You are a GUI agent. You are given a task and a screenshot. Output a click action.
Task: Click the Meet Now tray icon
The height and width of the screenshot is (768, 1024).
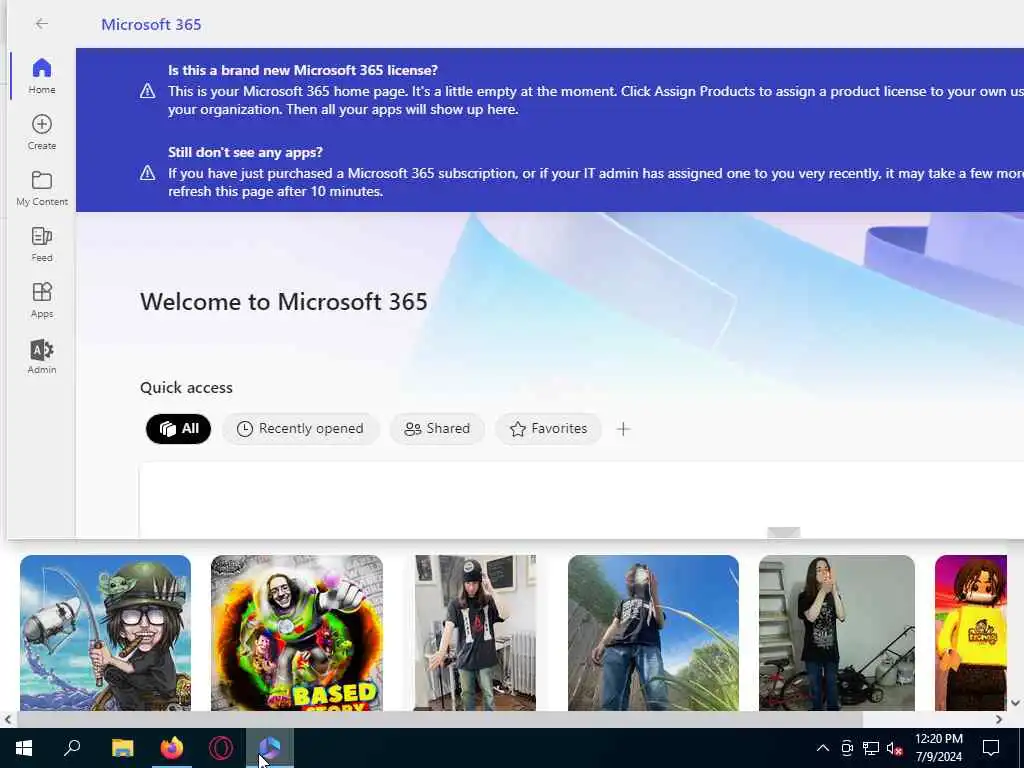847,748
